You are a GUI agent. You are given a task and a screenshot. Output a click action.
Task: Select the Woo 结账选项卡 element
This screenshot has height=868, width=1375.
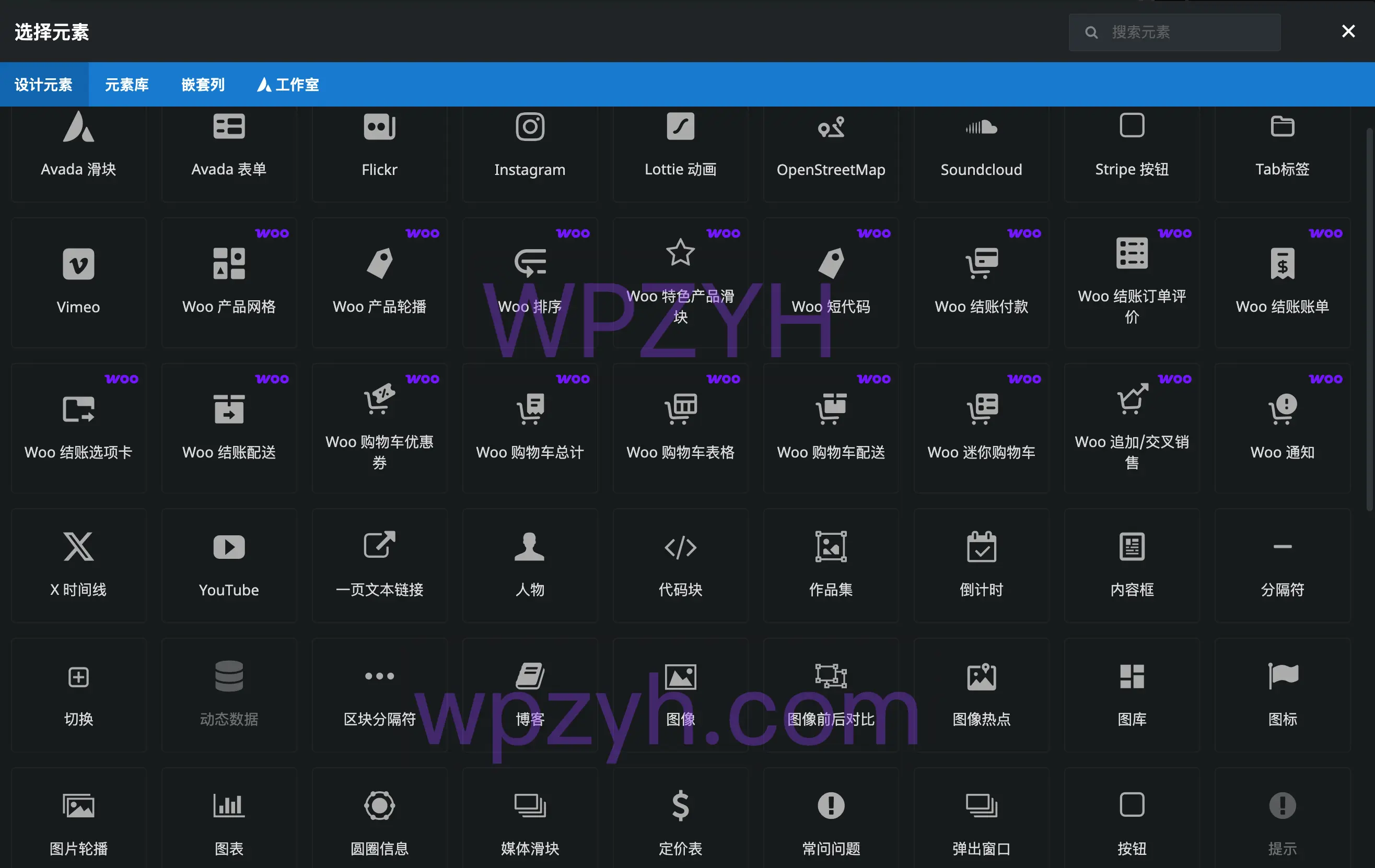pos(78,428)
